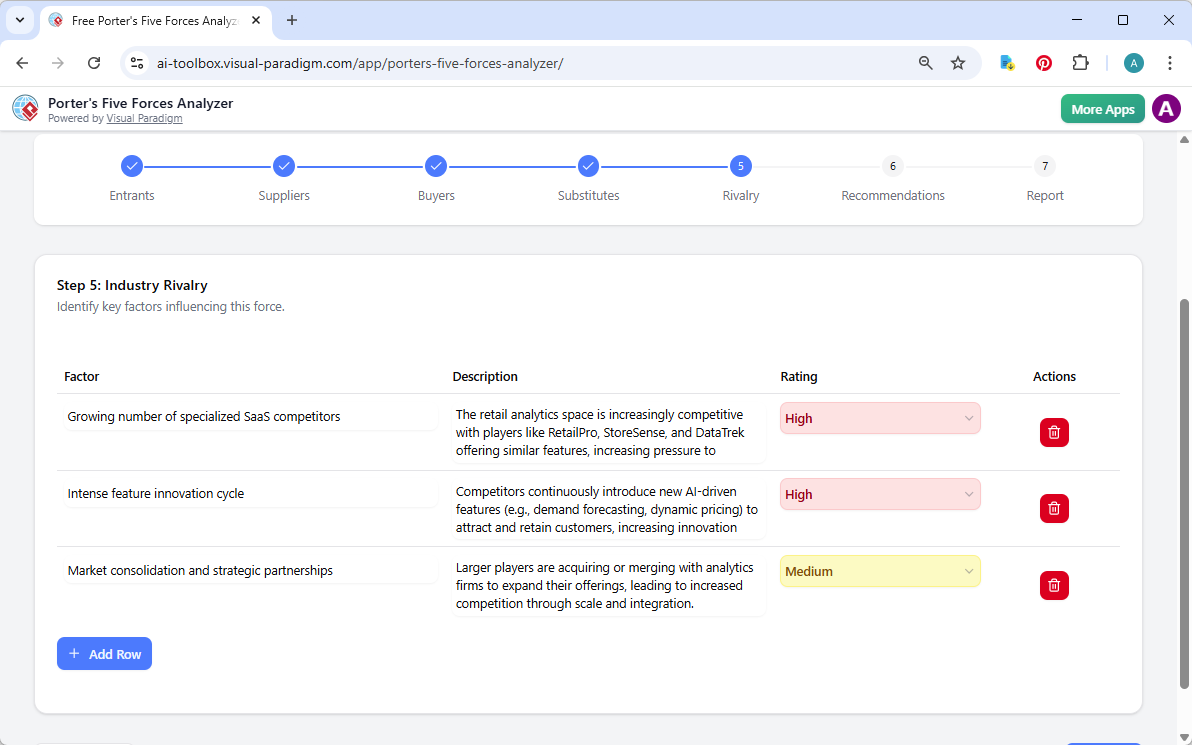Open the browser extensions puzzle icon
Image resolution: width=1192 pixels, height=745 pixels.
[1081, 62]
